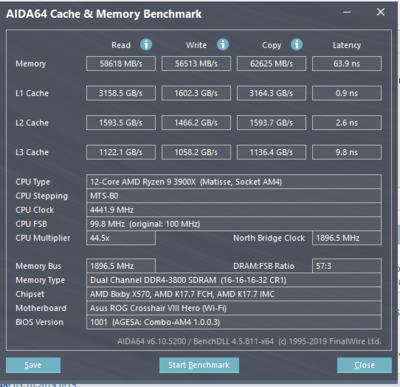Click the Read info icon

click(x=146, y=44)
